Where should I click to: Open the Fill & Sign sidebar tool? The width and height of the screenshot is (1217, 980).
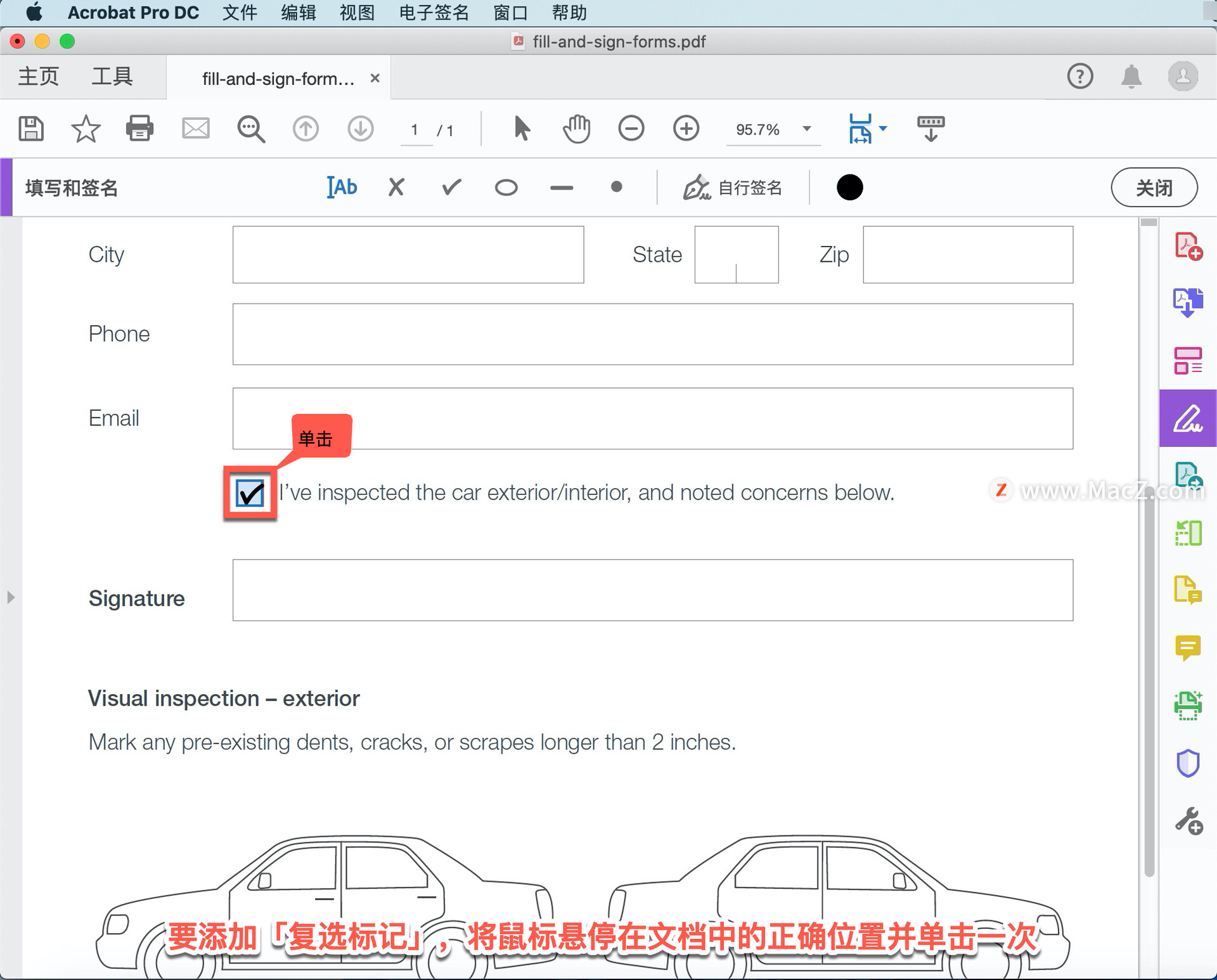(x=1188, y=418)
